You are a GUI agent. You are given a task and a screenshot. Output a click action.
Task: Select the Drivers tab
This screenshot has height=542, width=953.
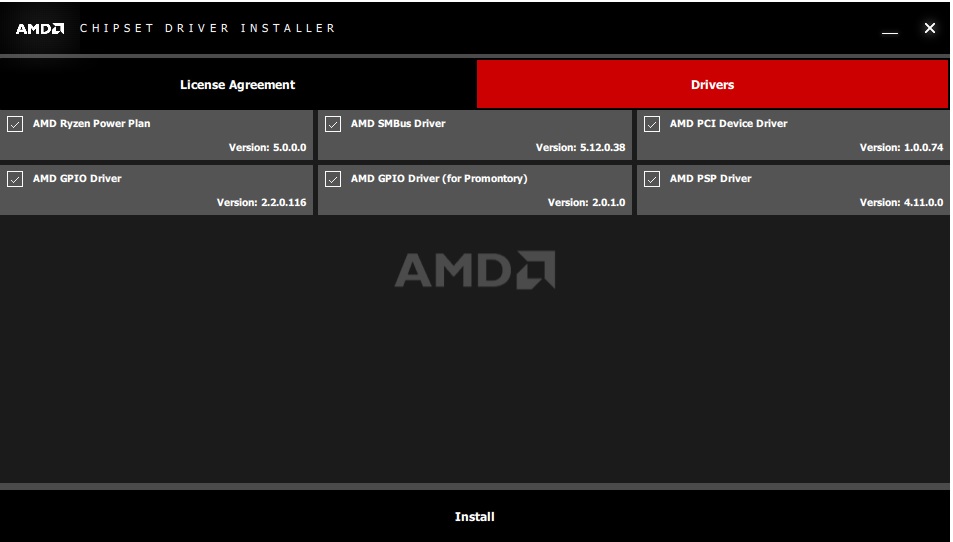pos(712,85)
